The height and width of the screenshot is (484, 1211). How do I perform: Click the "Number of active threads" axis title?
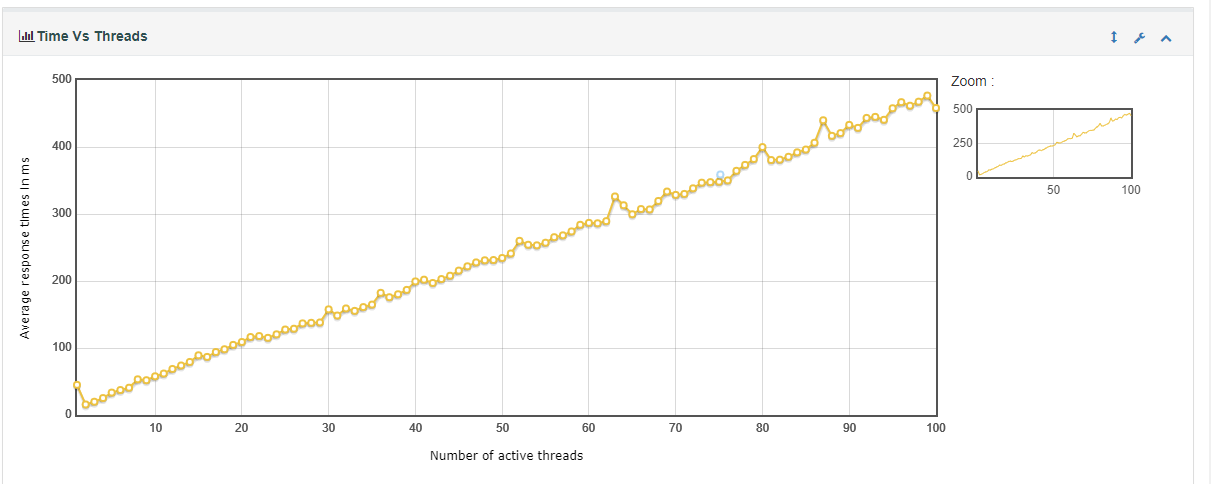[506, 456]
